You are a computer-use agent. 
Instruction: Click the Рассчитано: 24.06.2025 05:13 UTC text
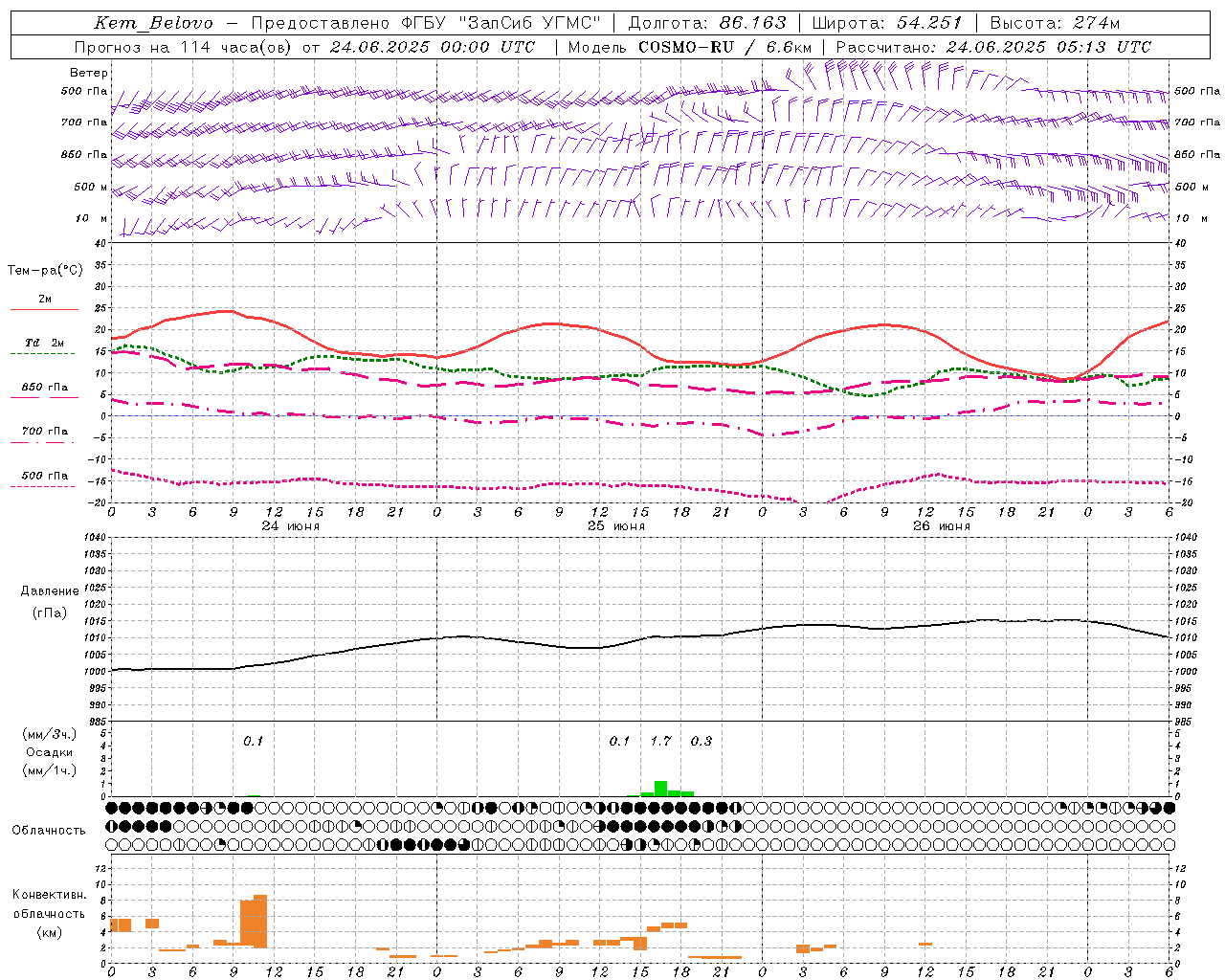tap(993, 47)
